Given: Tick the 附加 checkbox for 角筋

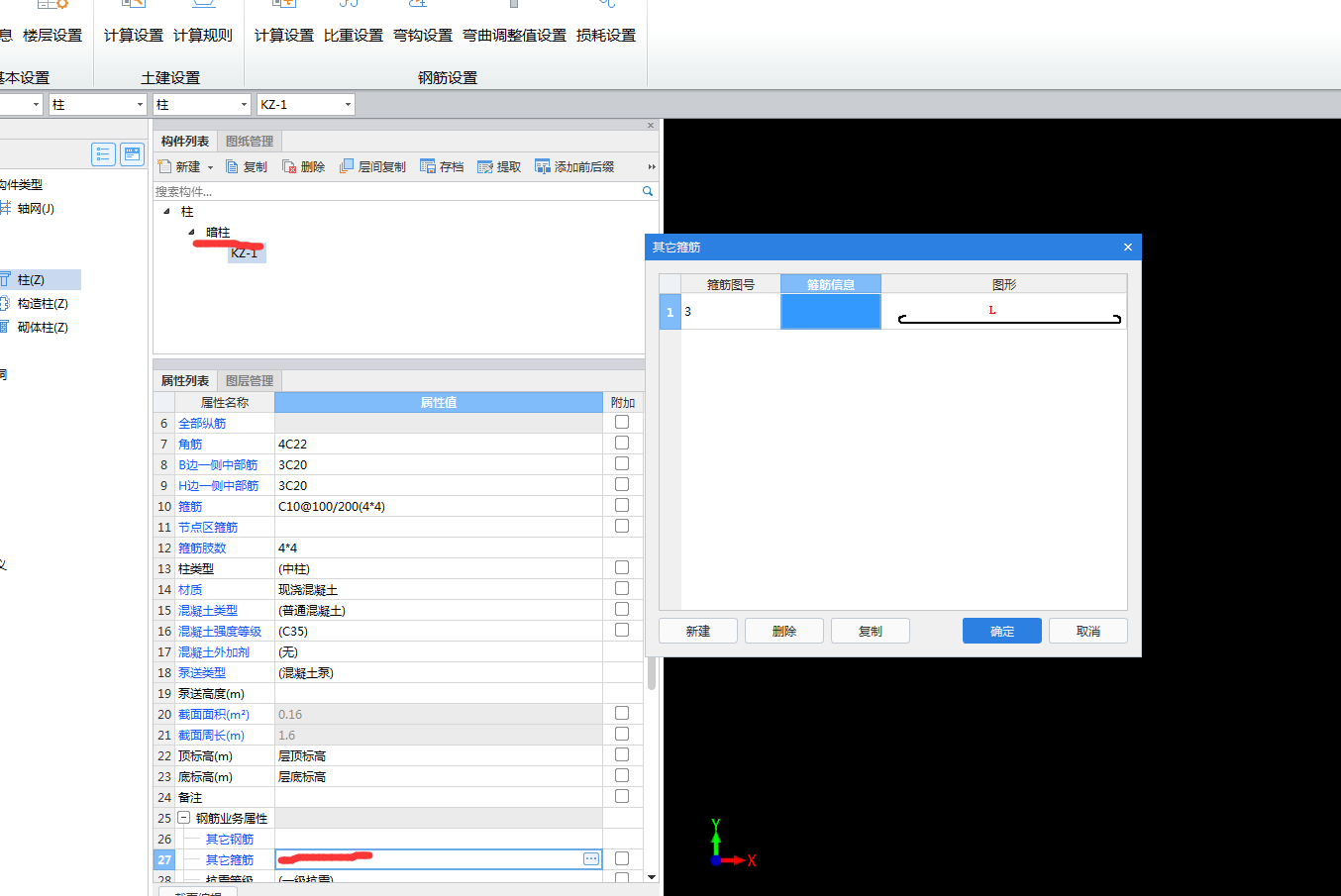Looking at the screenshot, I should pyautogui.click(x=622, y=443).
